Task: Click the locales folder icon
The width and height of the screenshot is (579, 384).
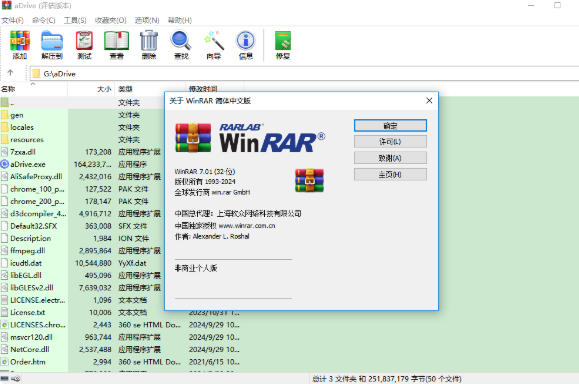Action: [x=4, y=127]
